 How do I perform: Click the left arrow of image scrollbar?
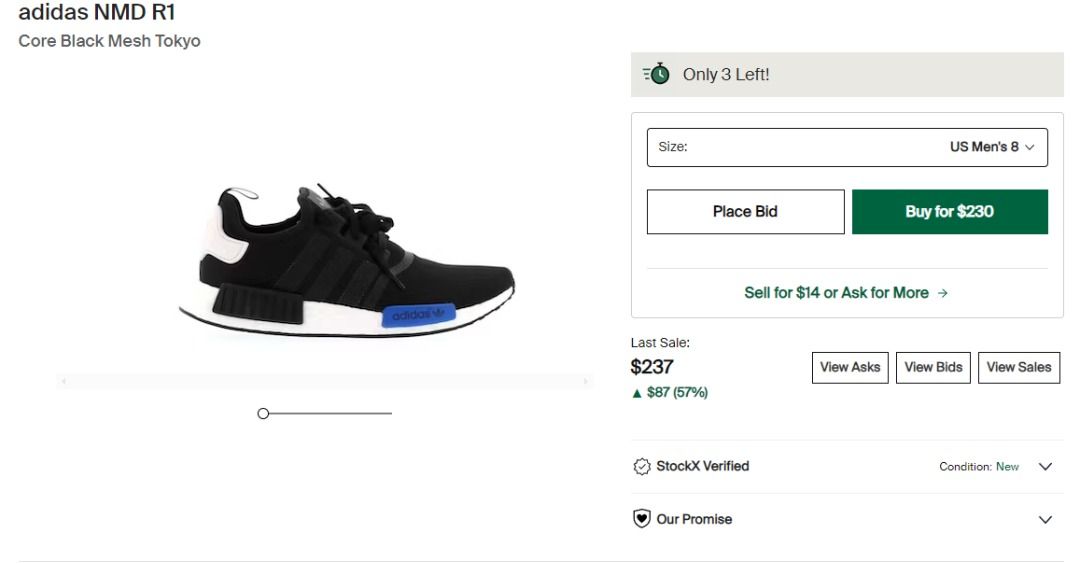[64, 382]
